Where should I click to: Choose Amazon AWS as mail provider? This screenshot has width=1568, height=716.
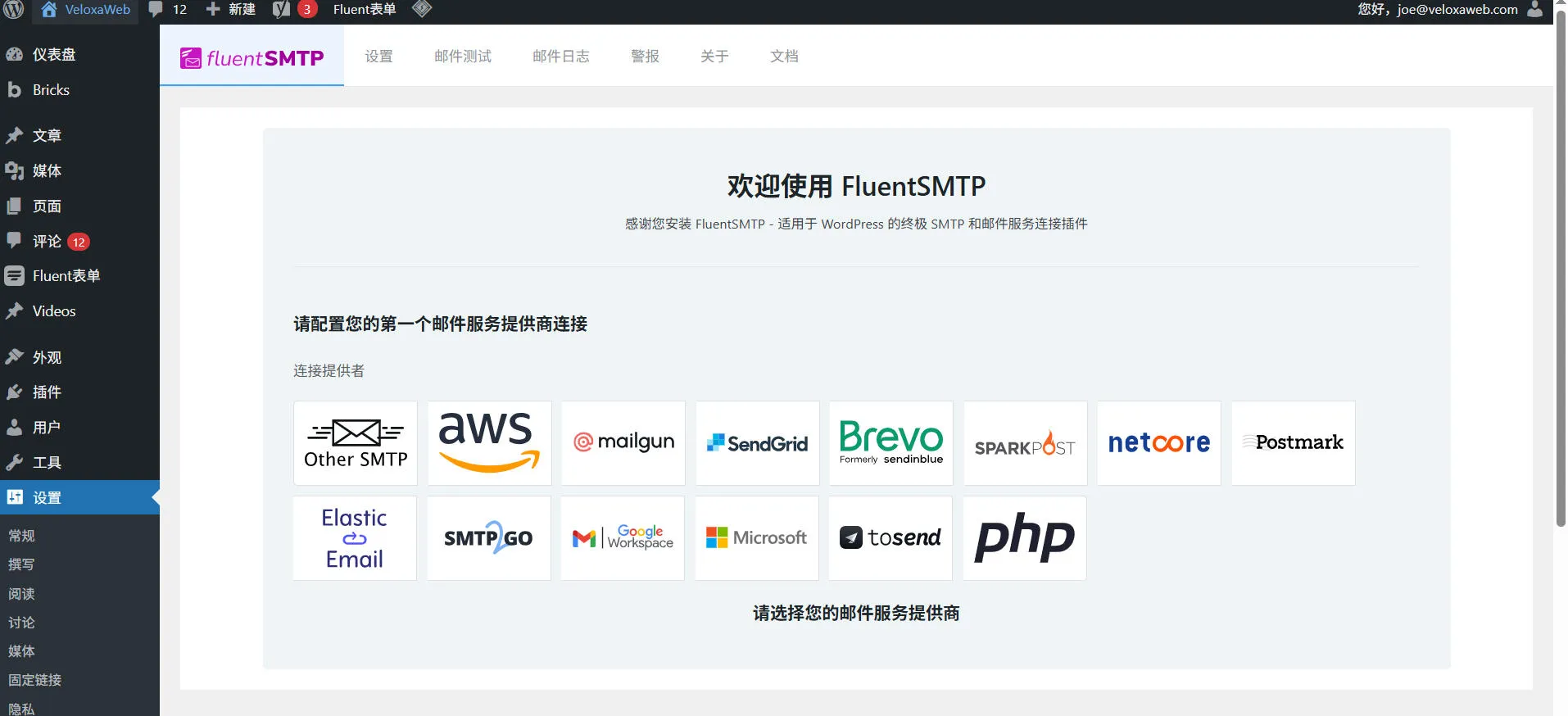click(x=489, y=443)
